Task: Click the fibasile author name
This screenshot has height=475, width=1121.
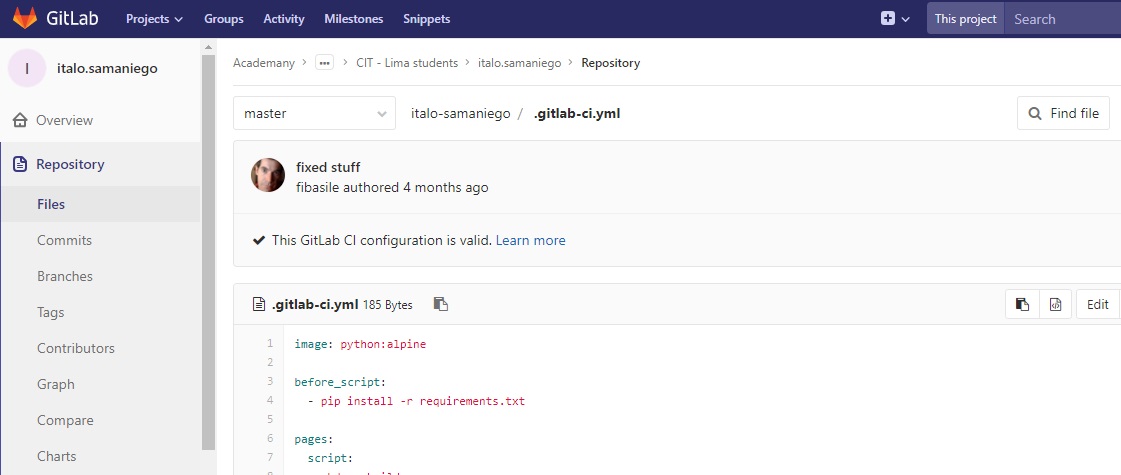Action: coord(317,187)
